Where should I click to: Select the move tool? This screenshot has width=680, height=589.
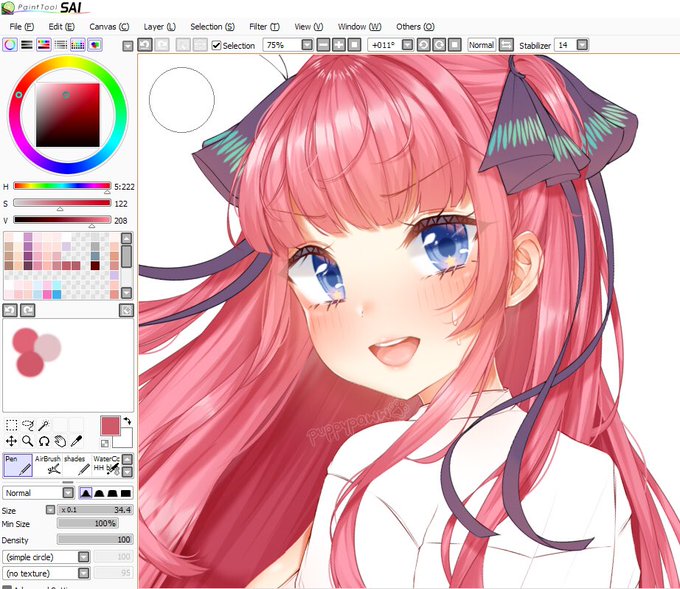click(x=11, y=441)
